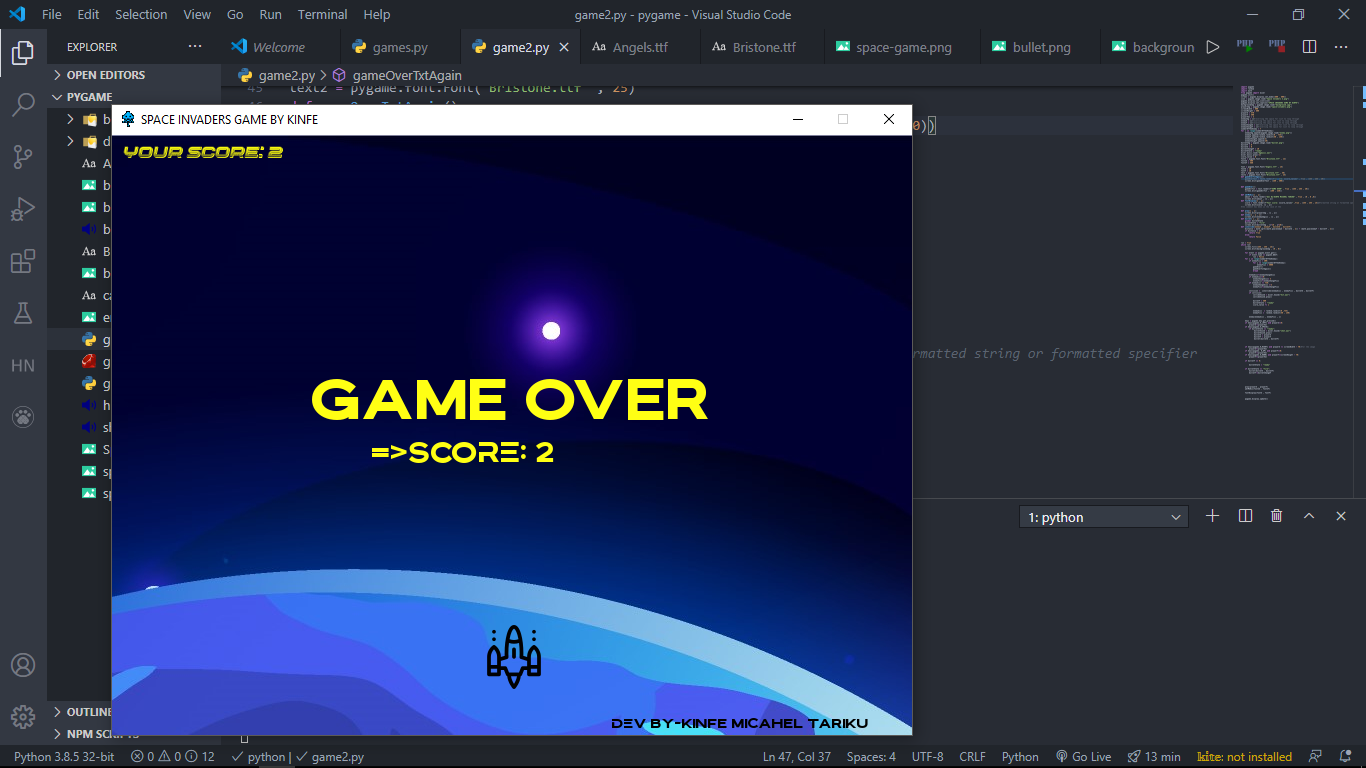Screen dimensions: 1366x768
Task: Open the Terminal menu
Action: (x=322, y=15)
